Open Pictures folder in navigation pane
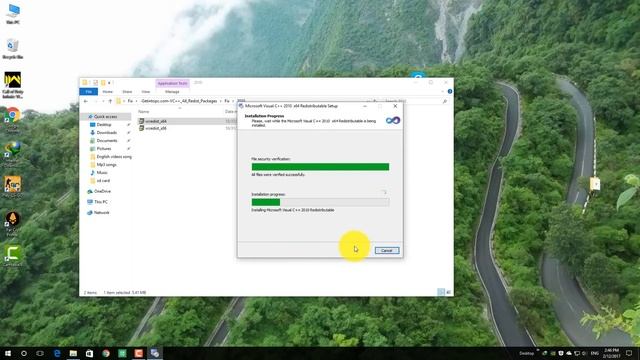The image size is (640, 360). pos(104,149)
